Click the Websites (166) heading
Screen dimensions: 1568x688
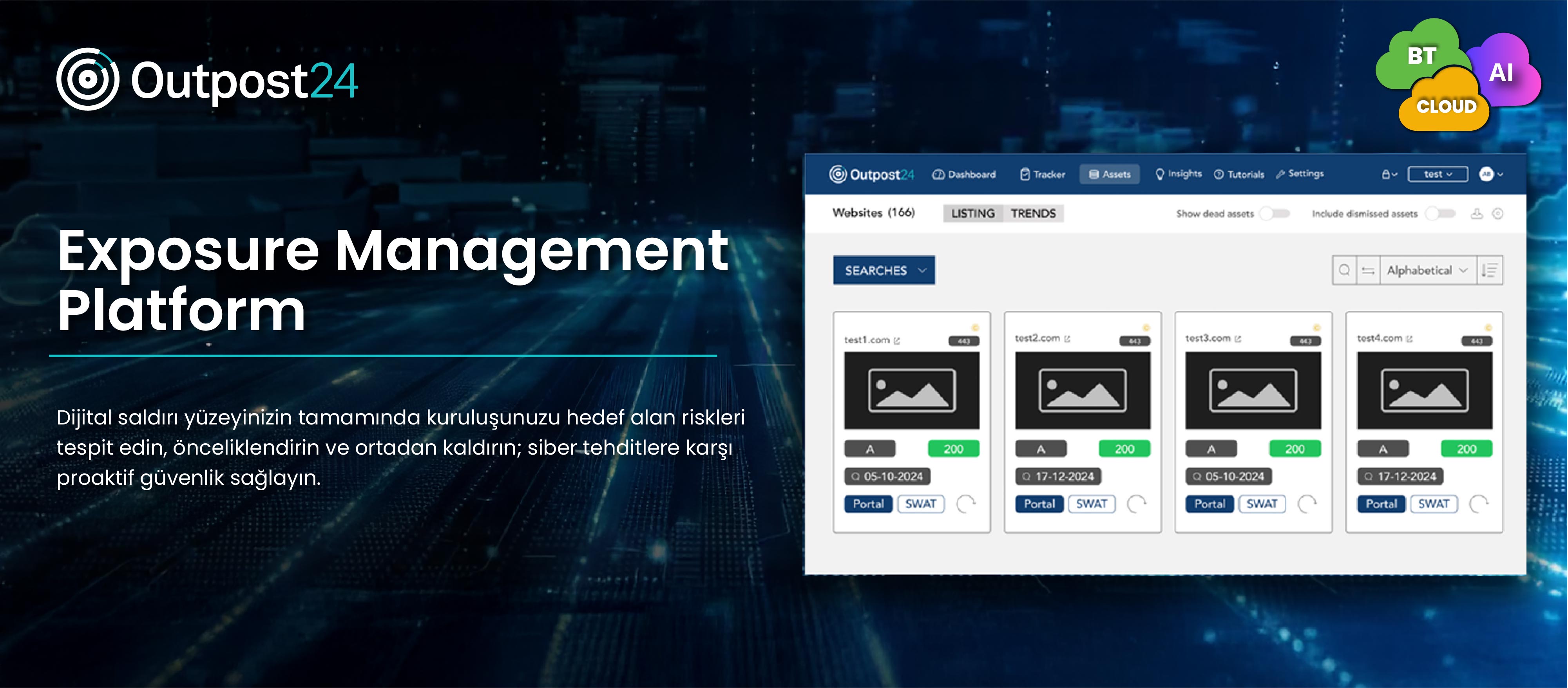[x=873, y=213]
